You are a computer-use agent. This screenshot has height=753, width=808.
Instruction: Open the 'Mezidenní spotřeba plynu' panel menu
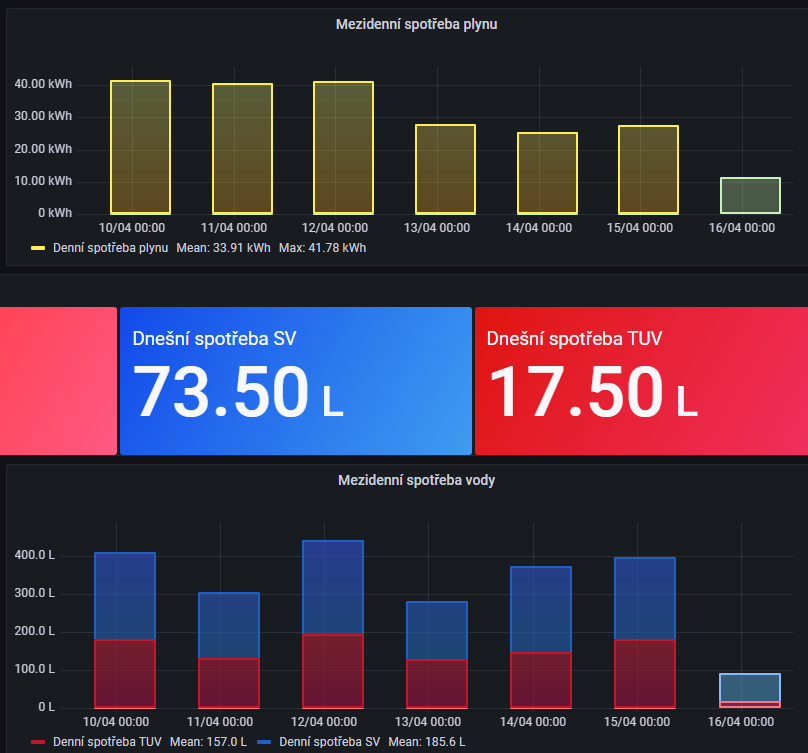(x=415, y=24)
